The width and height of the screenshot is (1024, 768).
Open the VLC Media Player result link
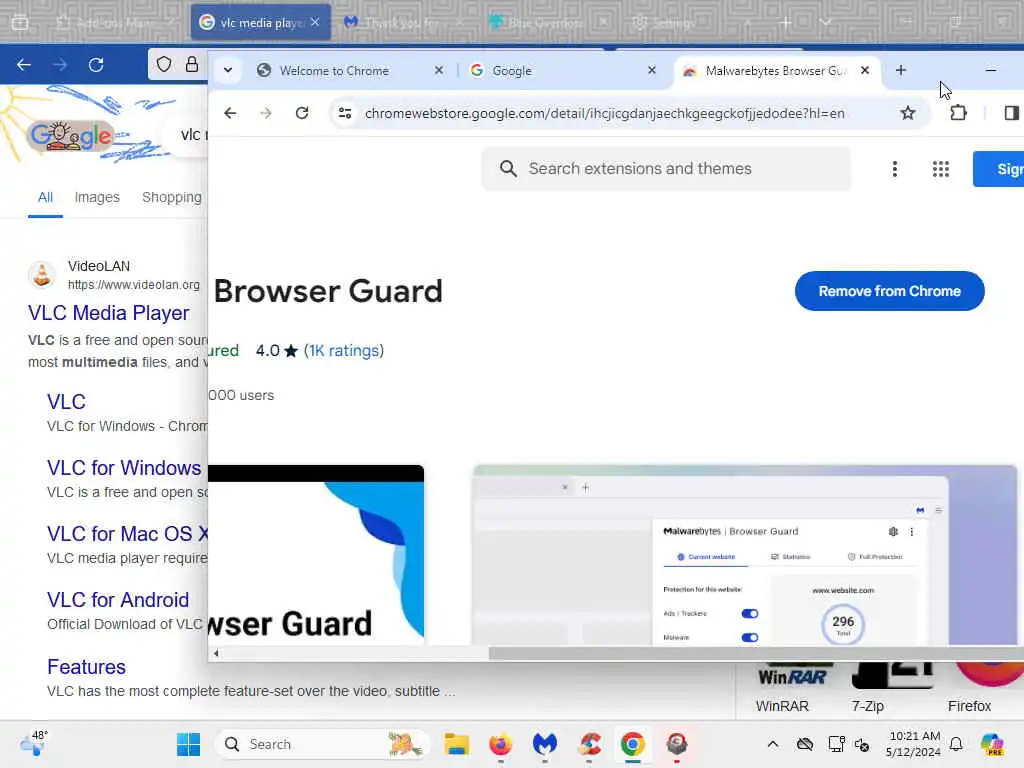coord(108,313)
